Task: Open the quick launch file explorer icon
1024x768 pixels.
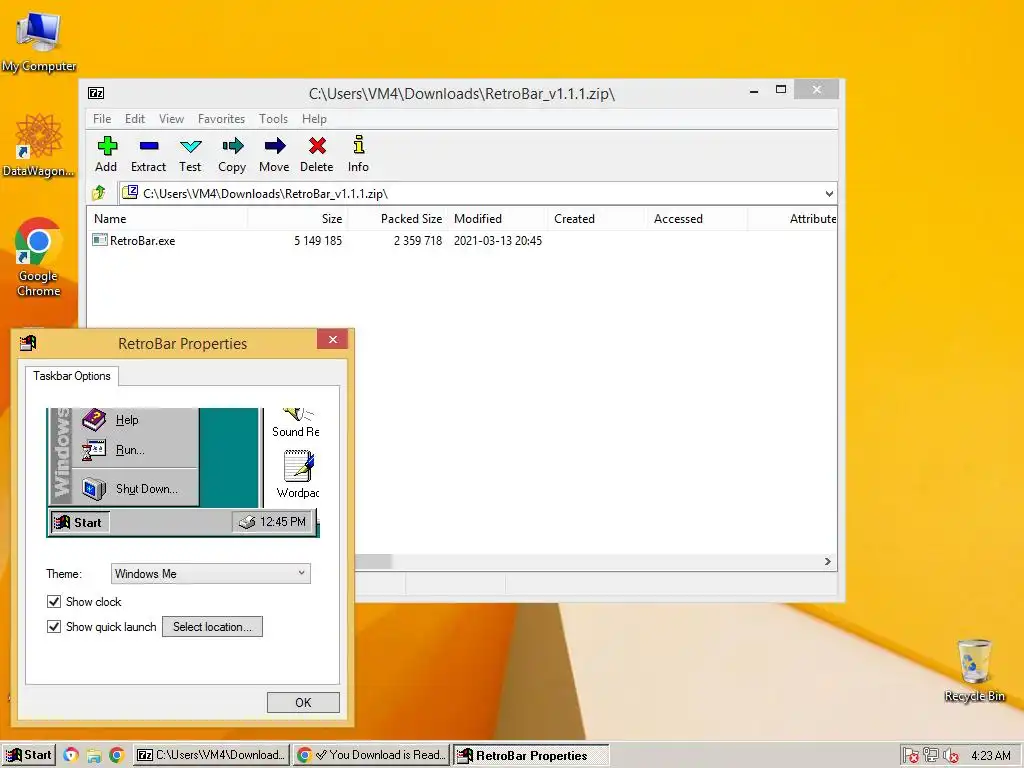Action: (x=94, y=756)
